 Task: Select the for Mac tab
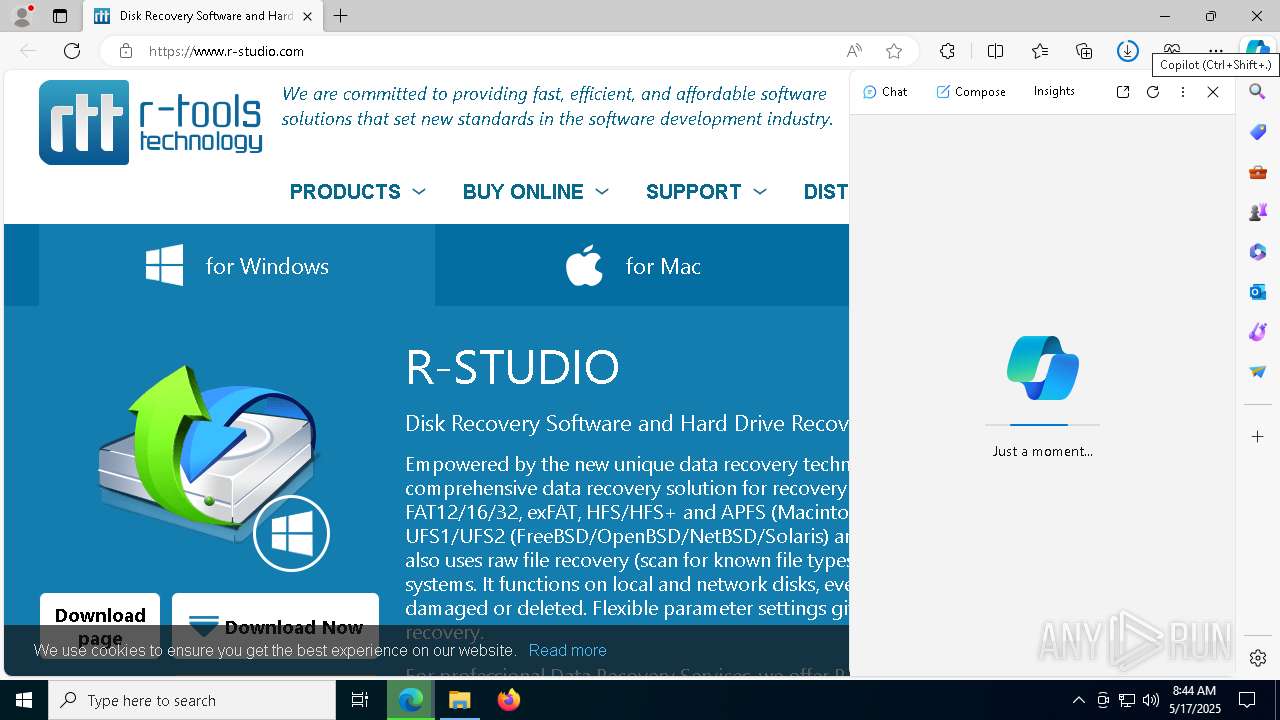(641, 266)
